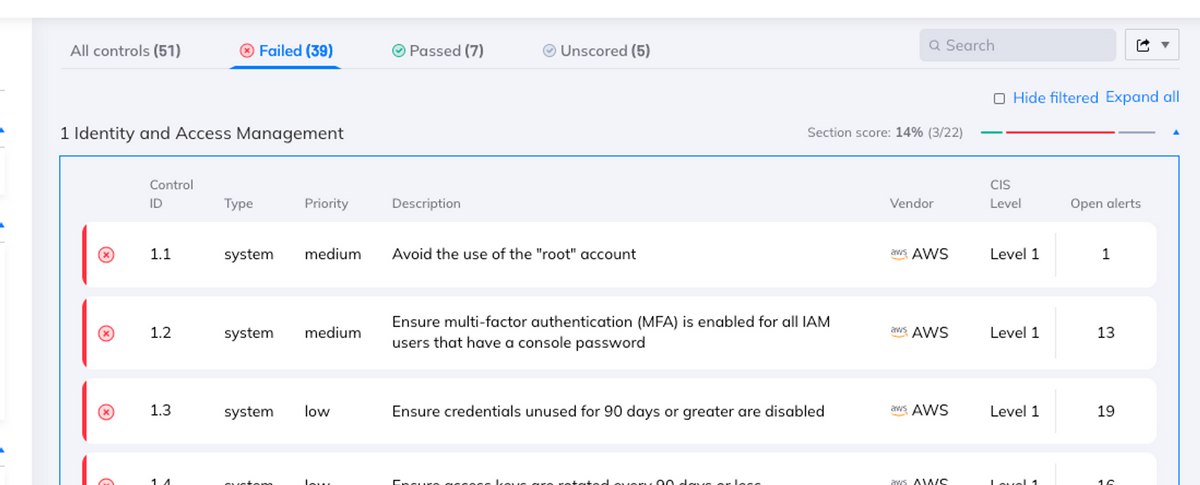Select the Unscored (5) tab
The width and height of the screenshot is (1200, 485).
point(596,50)
